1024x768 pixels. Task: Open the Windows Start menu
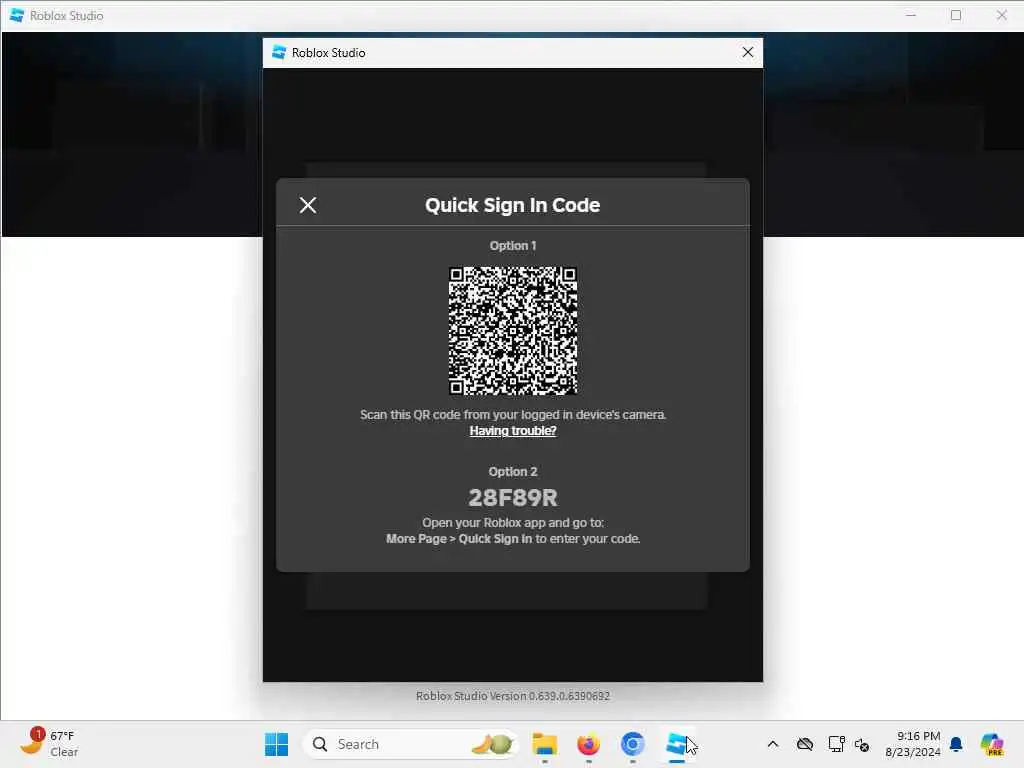pyautogui.click(x=276, y=744)
